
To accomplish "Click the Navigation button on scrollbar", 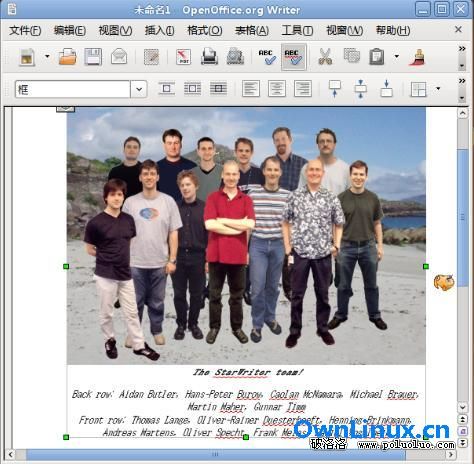I will pyautogui.click(x=463, y=432).
